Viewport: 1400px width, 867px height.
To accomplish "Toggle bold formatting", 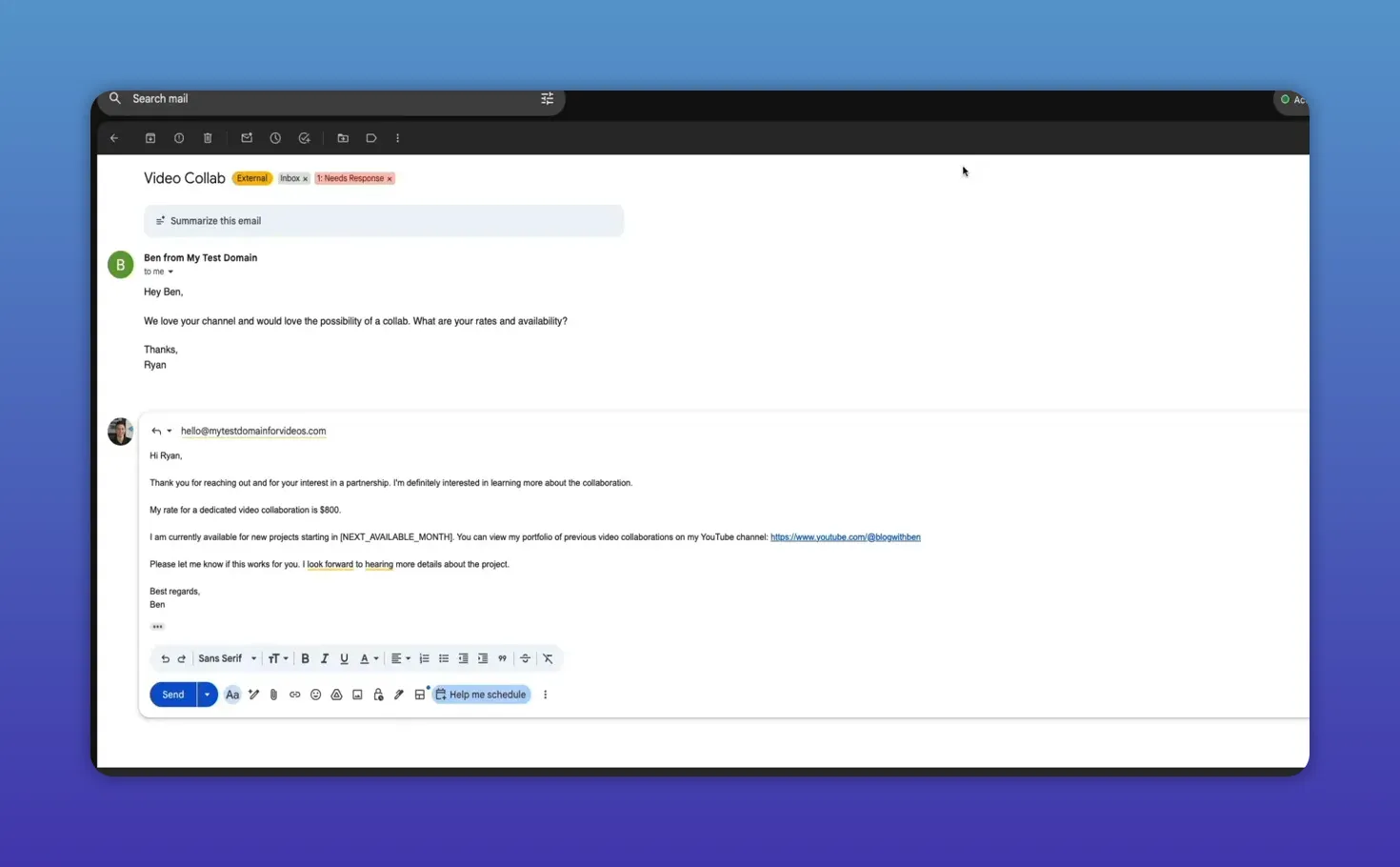I will [306, 658].
